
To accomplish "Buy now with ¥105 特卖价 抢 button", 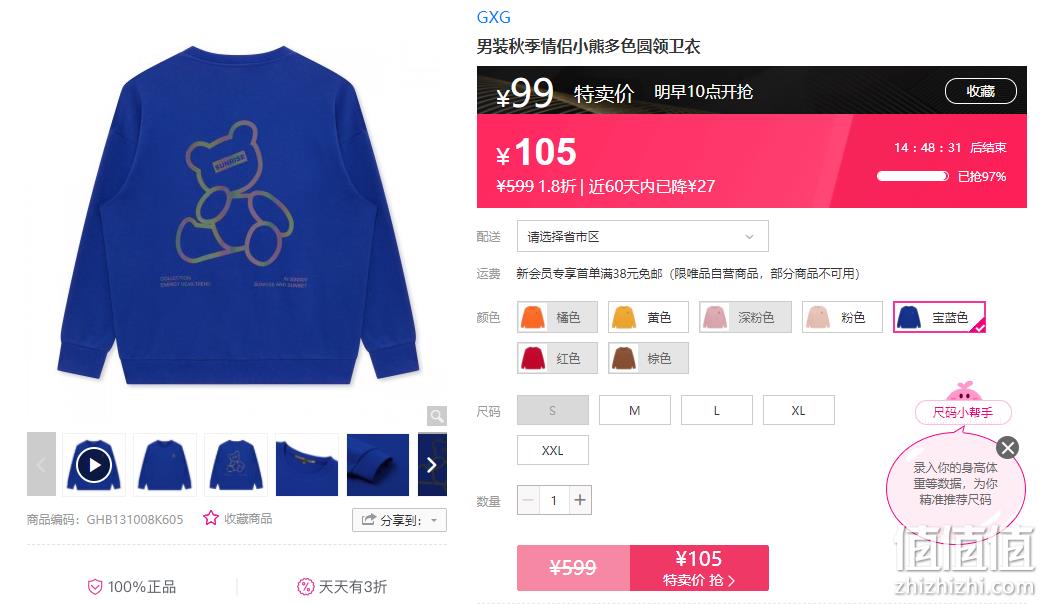I will coord(699,568).
